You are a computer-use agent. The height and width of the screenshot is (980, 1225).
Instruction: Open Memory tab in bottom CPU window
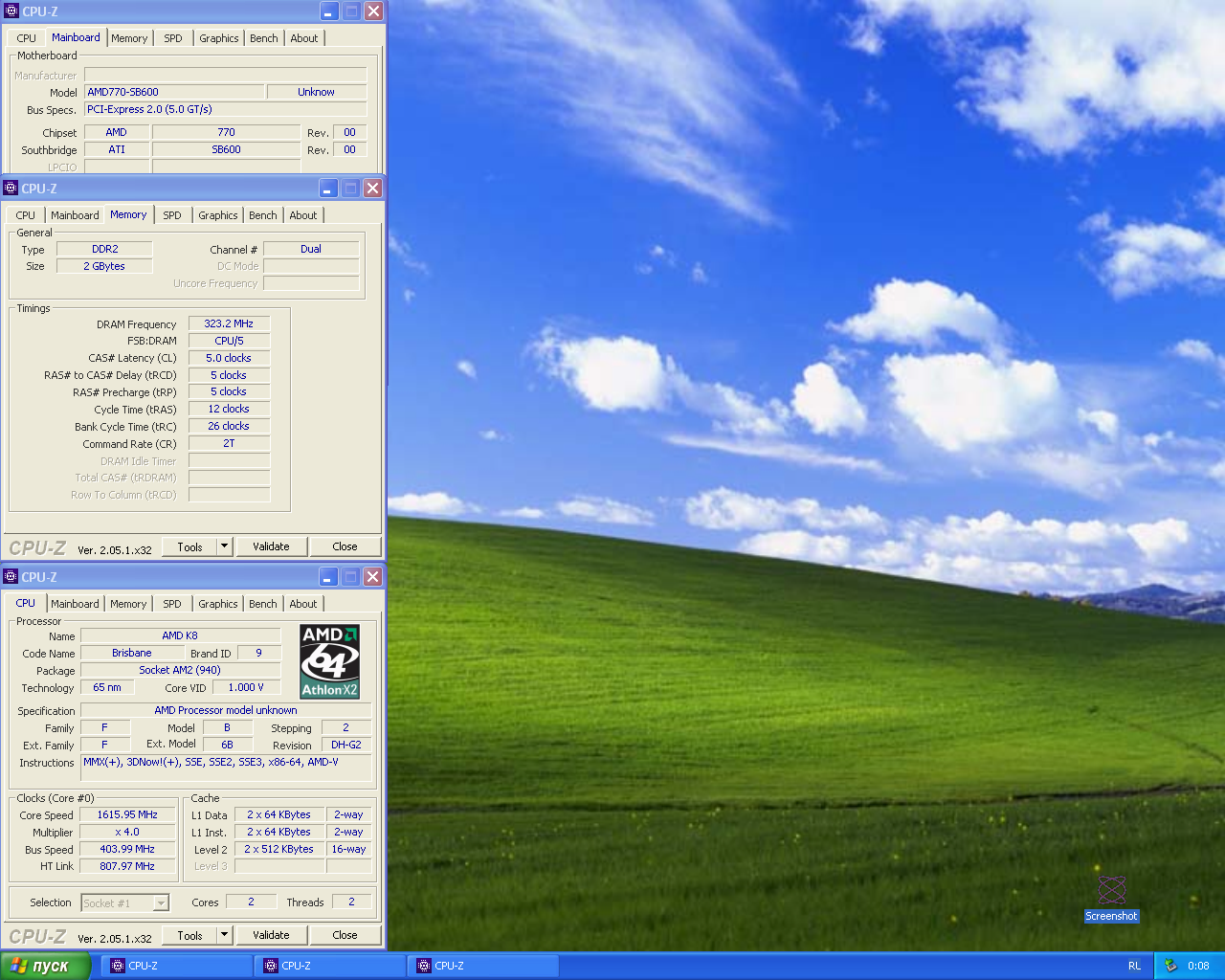pos(128,604)
